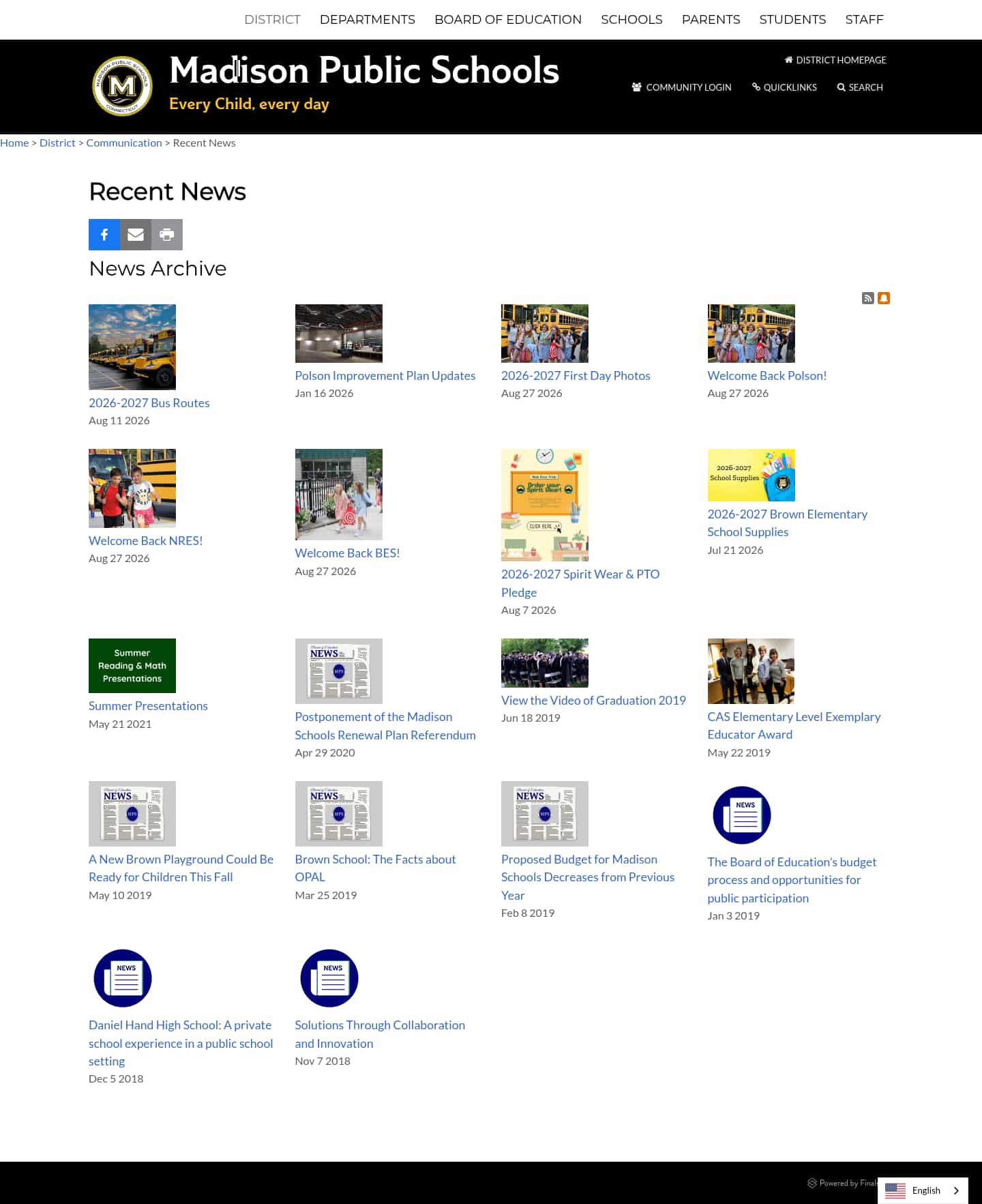982x1204 pixels.
Task: Go to the Communication breadcrumb
Action: tap(124, 143)
